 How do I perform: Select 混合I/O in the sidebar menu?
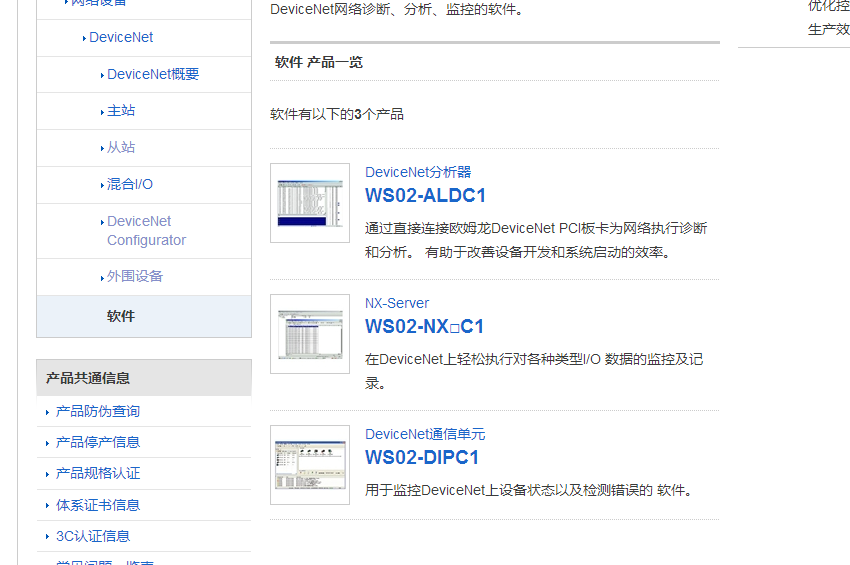coord(130,184)
